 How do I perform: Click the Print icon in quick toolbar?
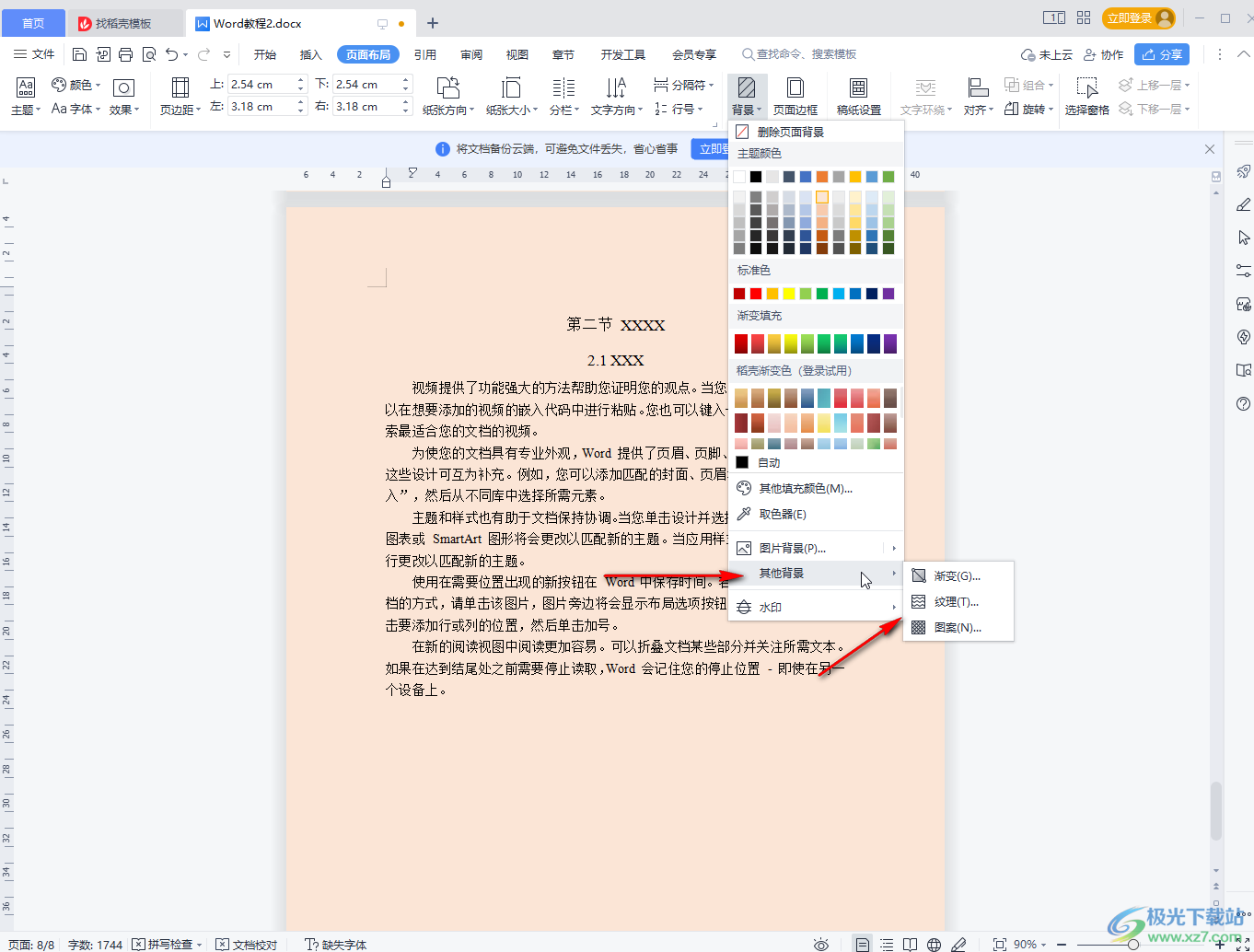pyautogui.click(x=126, y=54)
